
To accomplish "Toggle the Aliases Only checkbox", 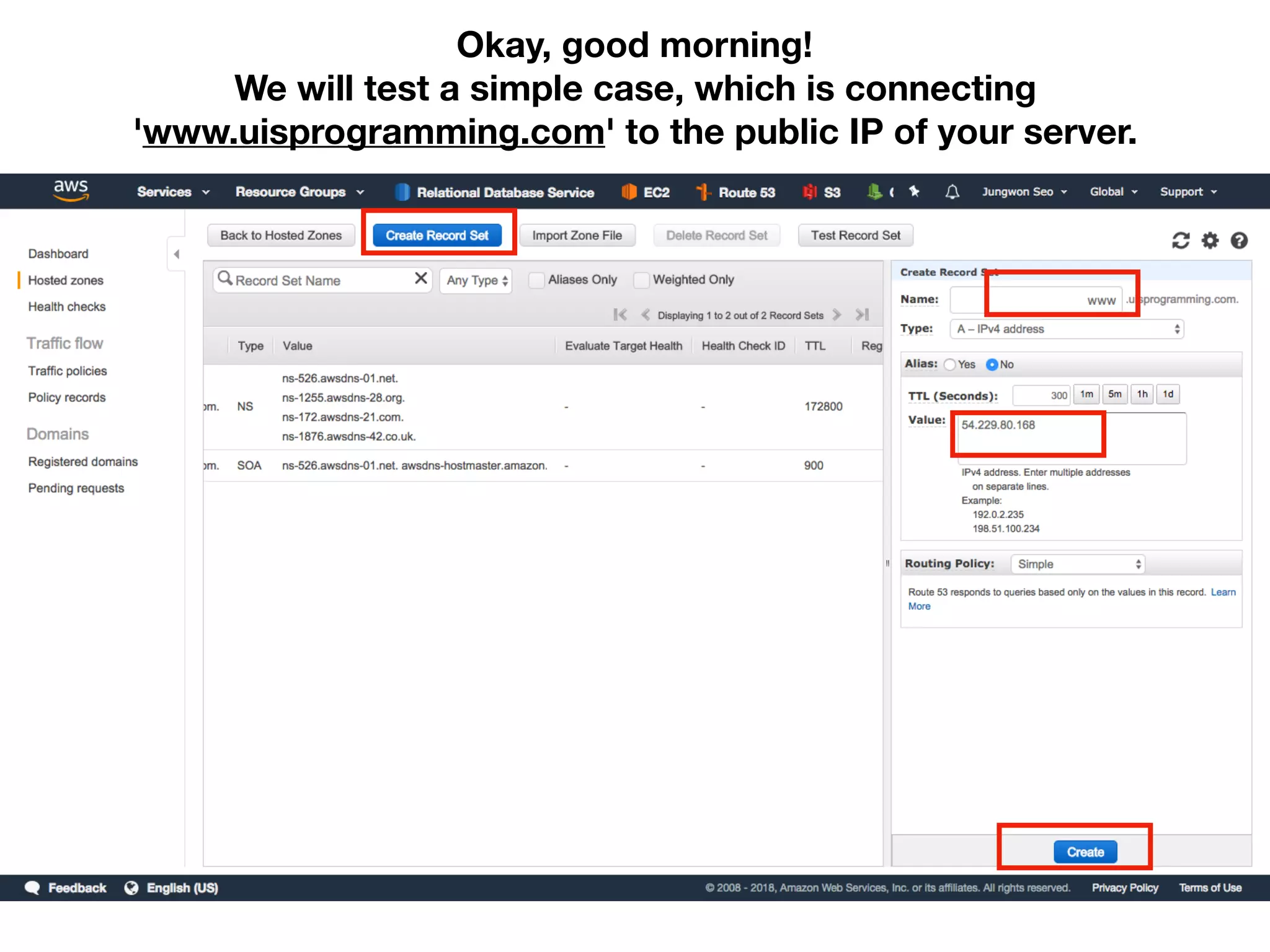I will click(x=536, y=280).
